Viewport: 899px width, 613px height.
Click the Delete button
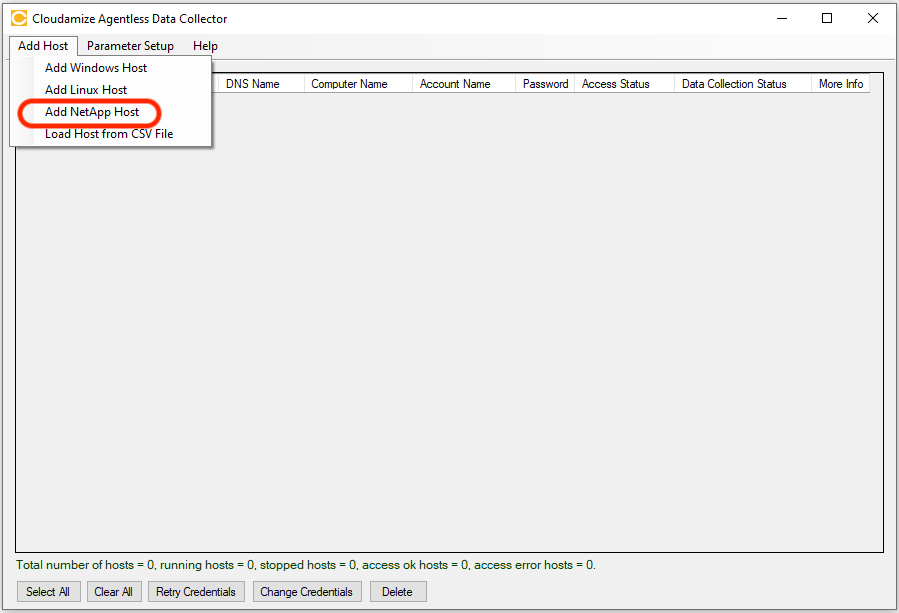click(398, 592)
